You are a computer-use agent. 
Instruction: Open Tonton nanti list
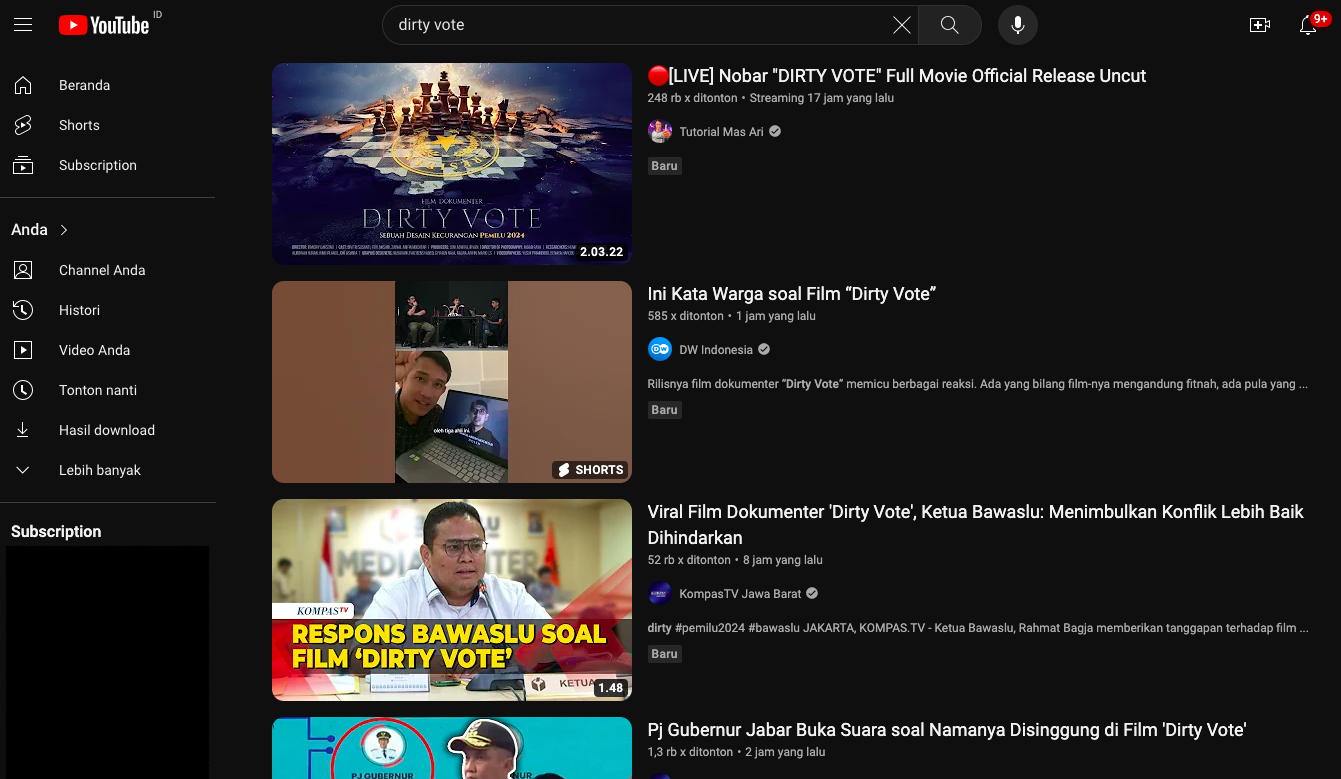(x=97, y=390)
